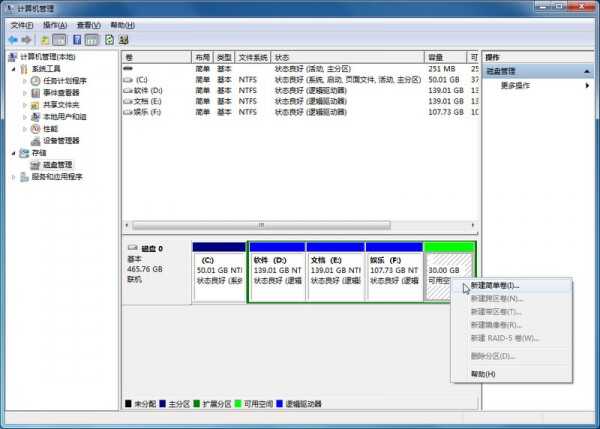Open 共享文件夹 in the tree

pos(60,105)
